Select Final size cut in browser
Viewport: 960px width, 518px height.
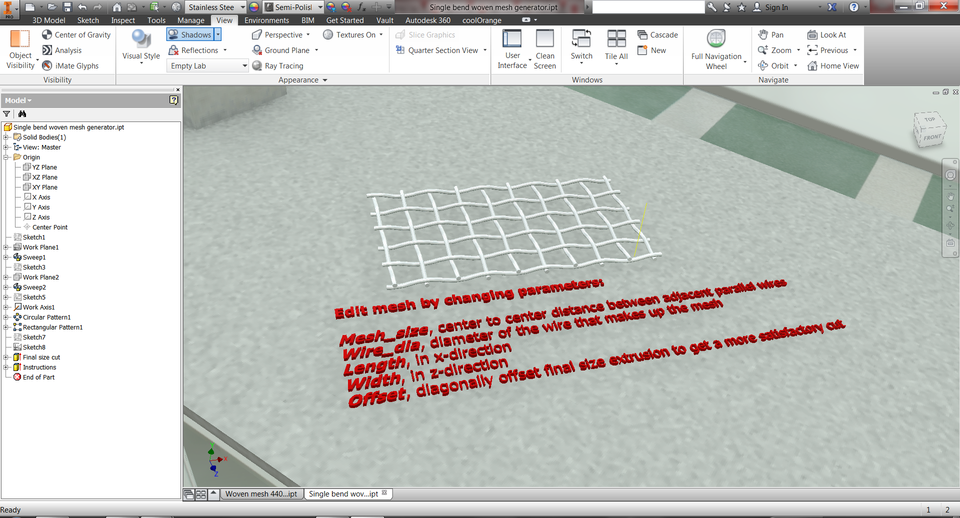[x=41, y=357]
